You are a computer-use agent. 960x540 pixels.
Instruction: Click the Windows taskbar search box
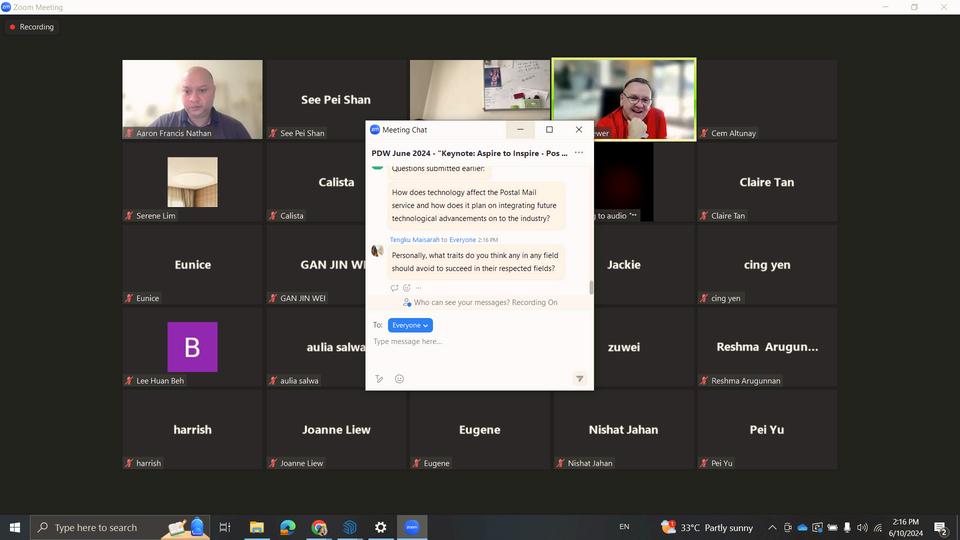pos(120,527)
